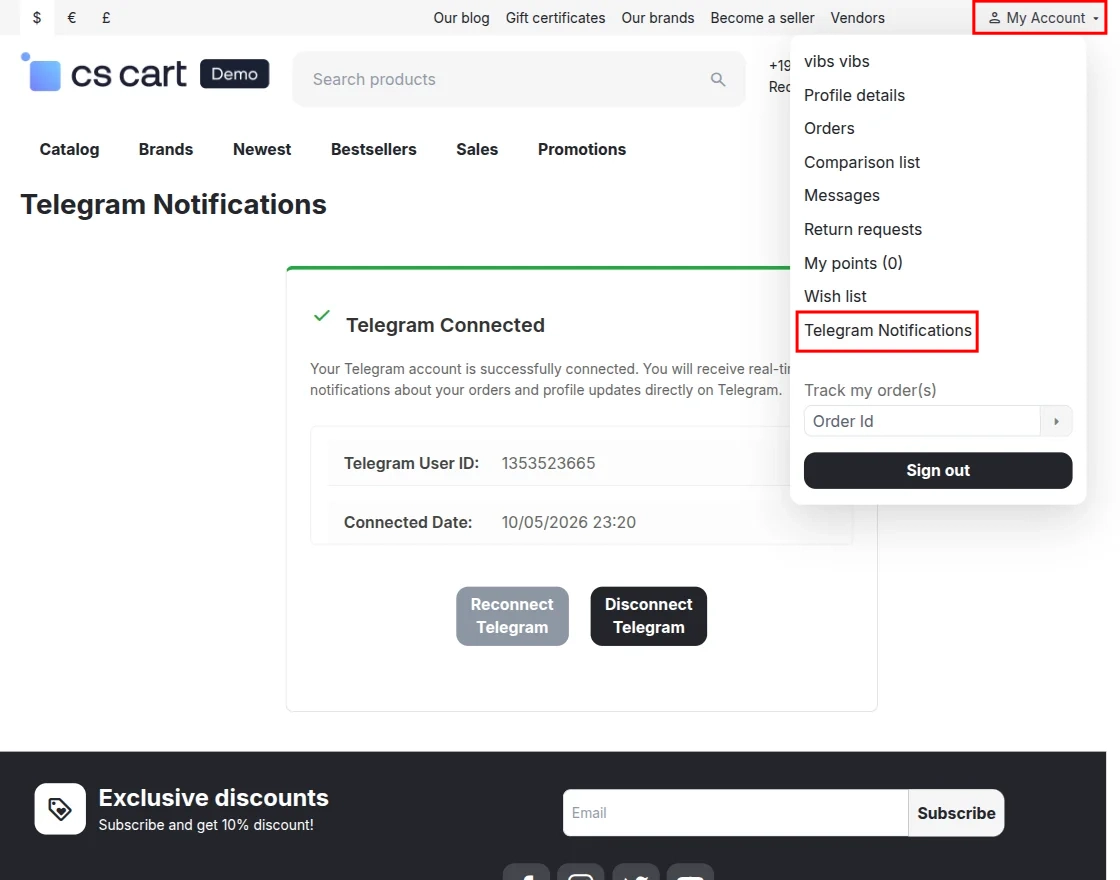Open the Promotions section
This screenshot has width=1120, height=880.
(x=581, y=149)
